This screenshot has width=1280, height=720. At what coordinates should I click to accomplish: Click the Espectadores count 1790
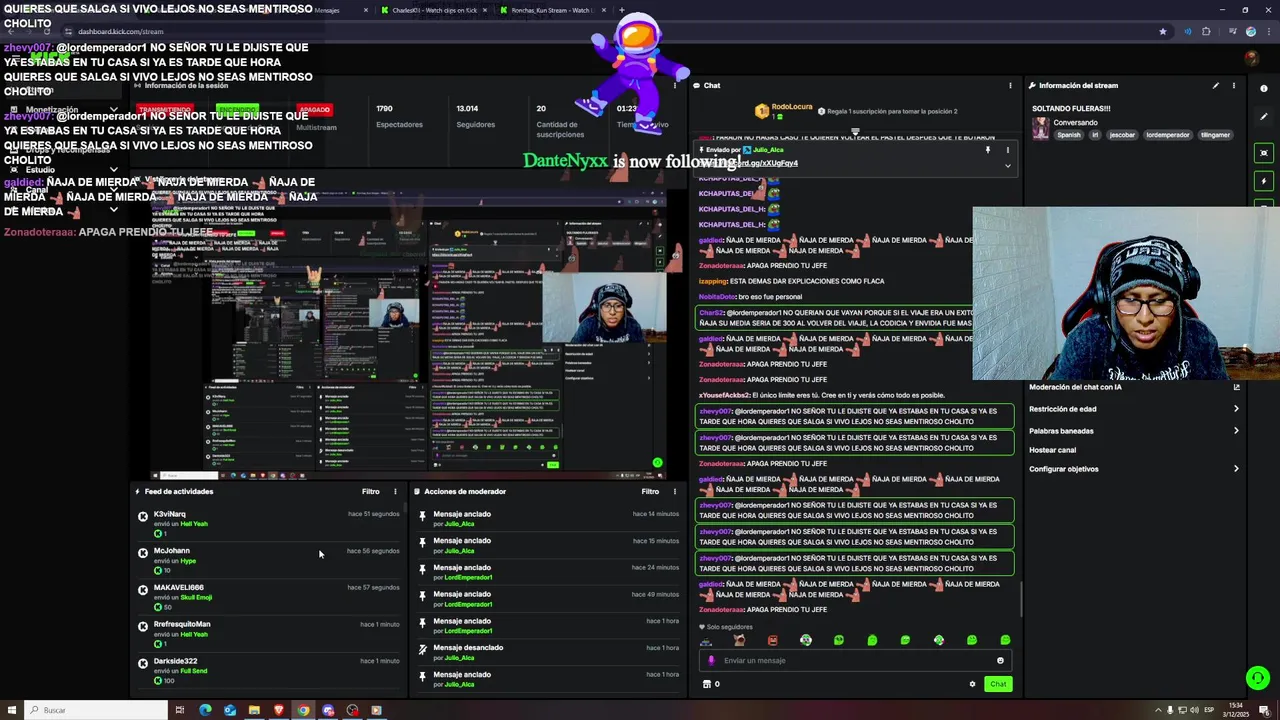coord(384,109)
